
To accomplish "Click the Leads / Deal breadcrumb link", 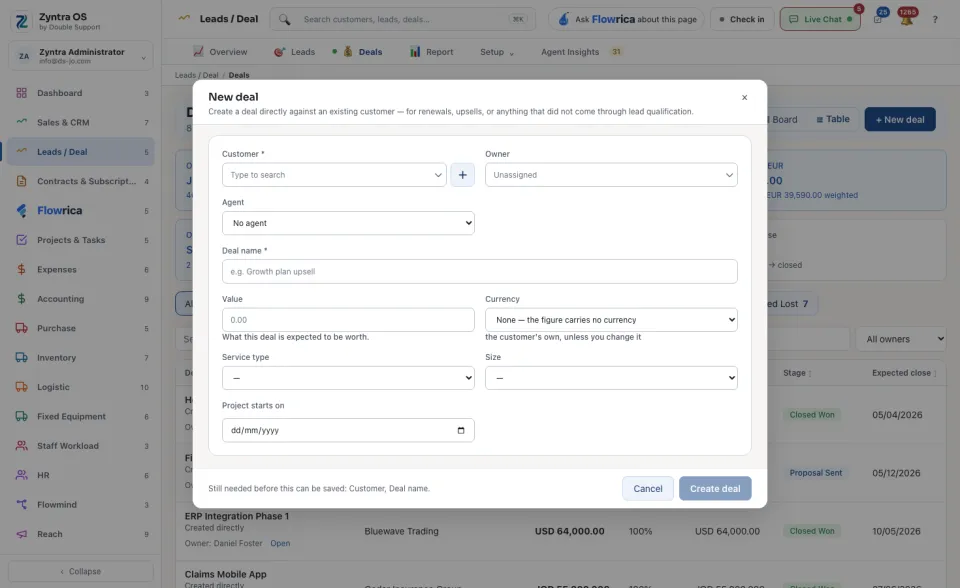I will point(197,75).
